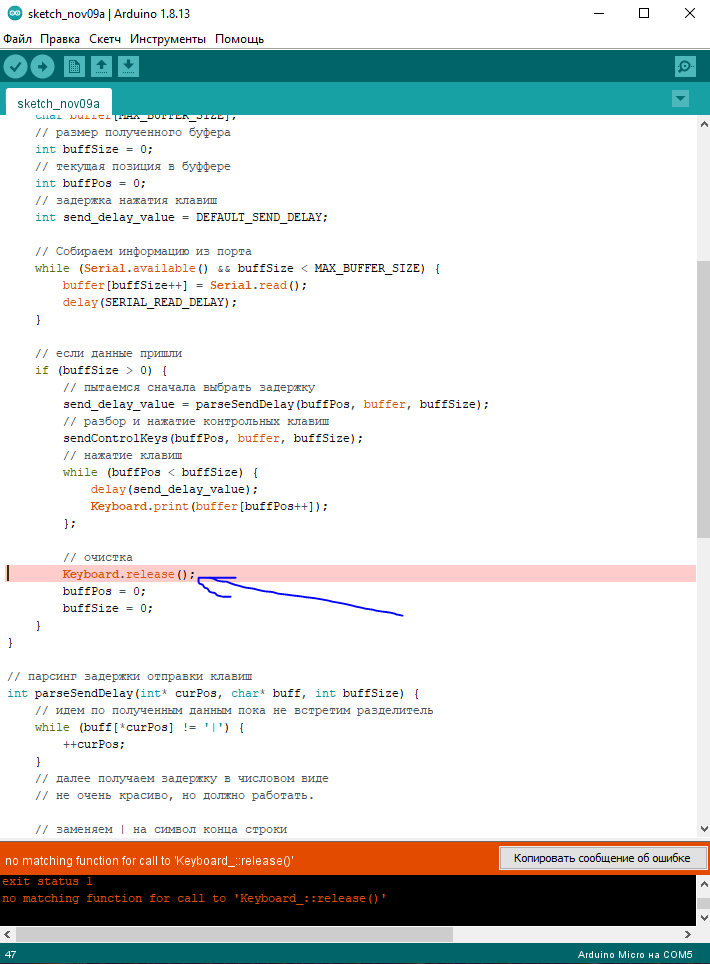Image resolution: width=710 pixels, height=964 pixels.
Task: Create a new sketch with New icon
Action: [x=74, y=67]
